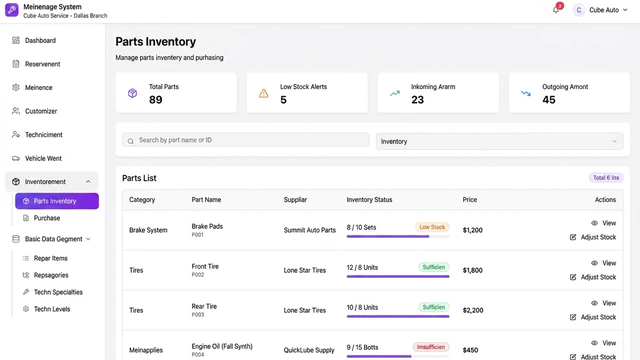Click the Repsagories icon

tap(26, 275)
